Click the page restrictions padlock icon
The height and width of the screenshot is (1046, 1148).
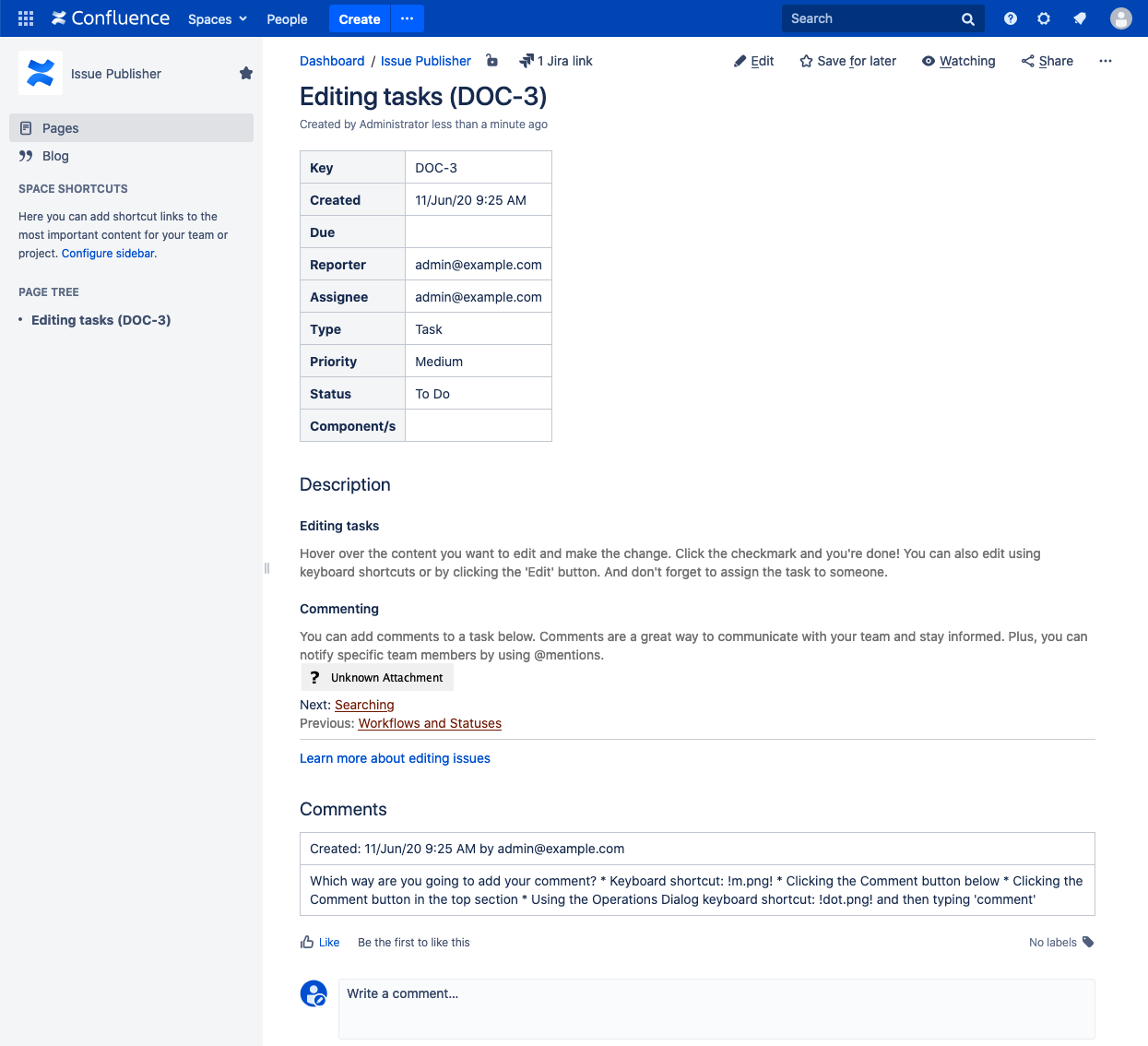click(x=492, y=61)
